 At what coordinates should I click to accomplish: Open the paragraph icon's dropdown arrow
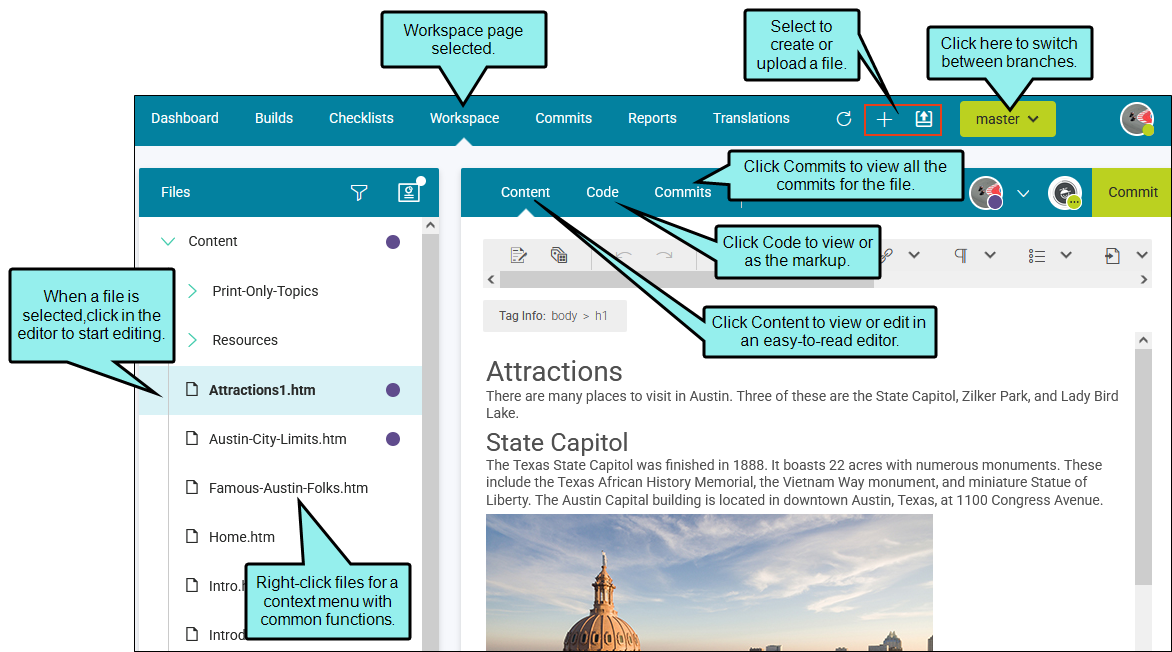coord(990,255)
